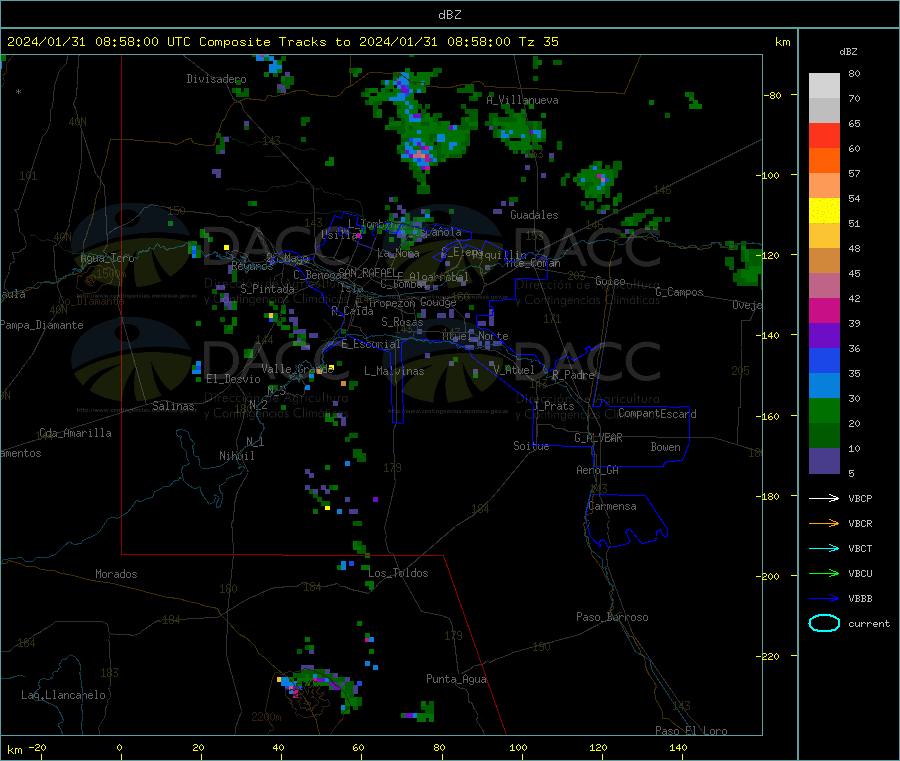
Task: Click the Nihuil map label
Action: click(x=236, y=456)
